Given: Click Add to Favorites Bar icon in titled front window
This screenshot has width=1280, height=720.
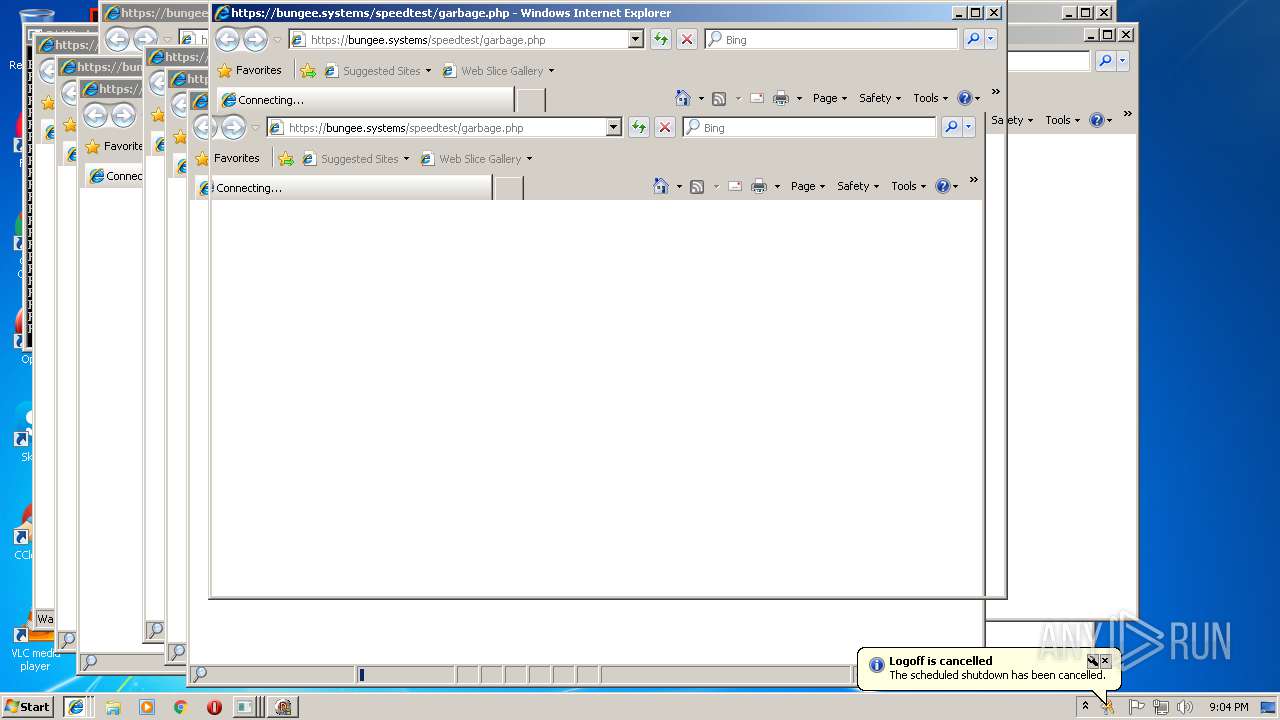Looking at the screenshot, I should (x=308, y=71).
